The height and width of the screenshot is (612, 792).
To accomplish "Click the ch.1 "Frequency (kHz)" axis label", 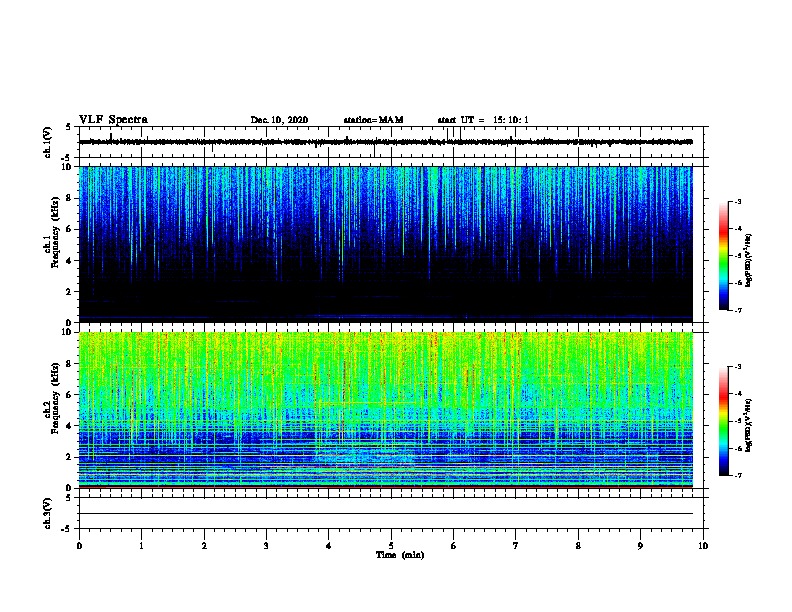I will [55, 233].
